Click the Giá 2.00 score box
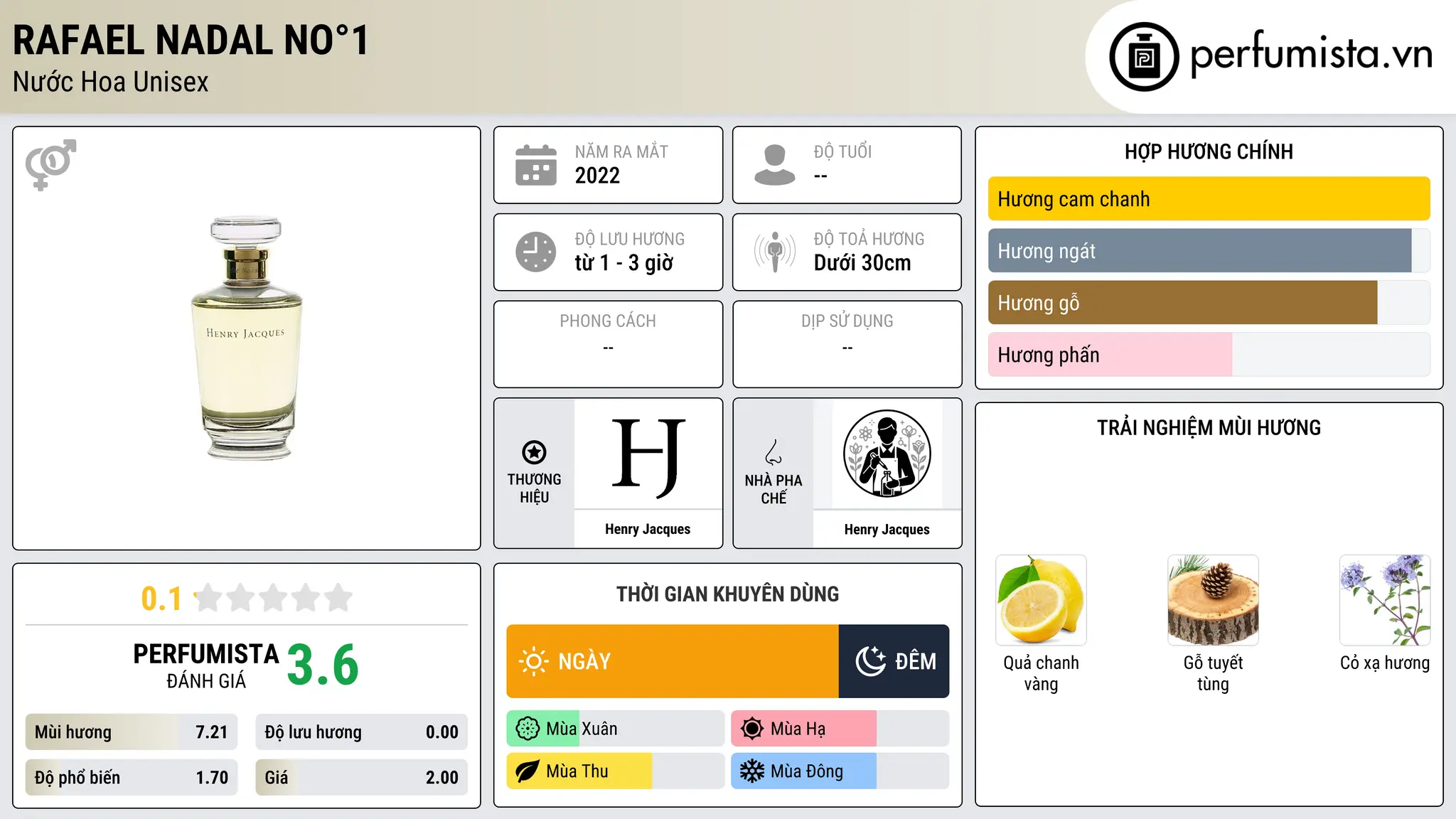The width and height of the screenshot is (1456, 819). point(361,778)
